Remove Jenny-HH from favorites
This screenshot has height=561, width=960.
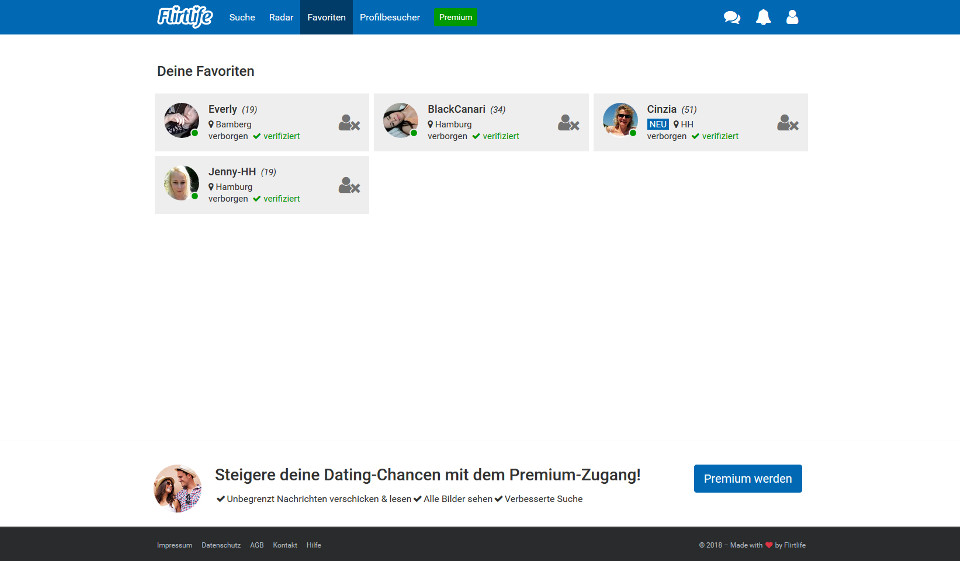349,185
